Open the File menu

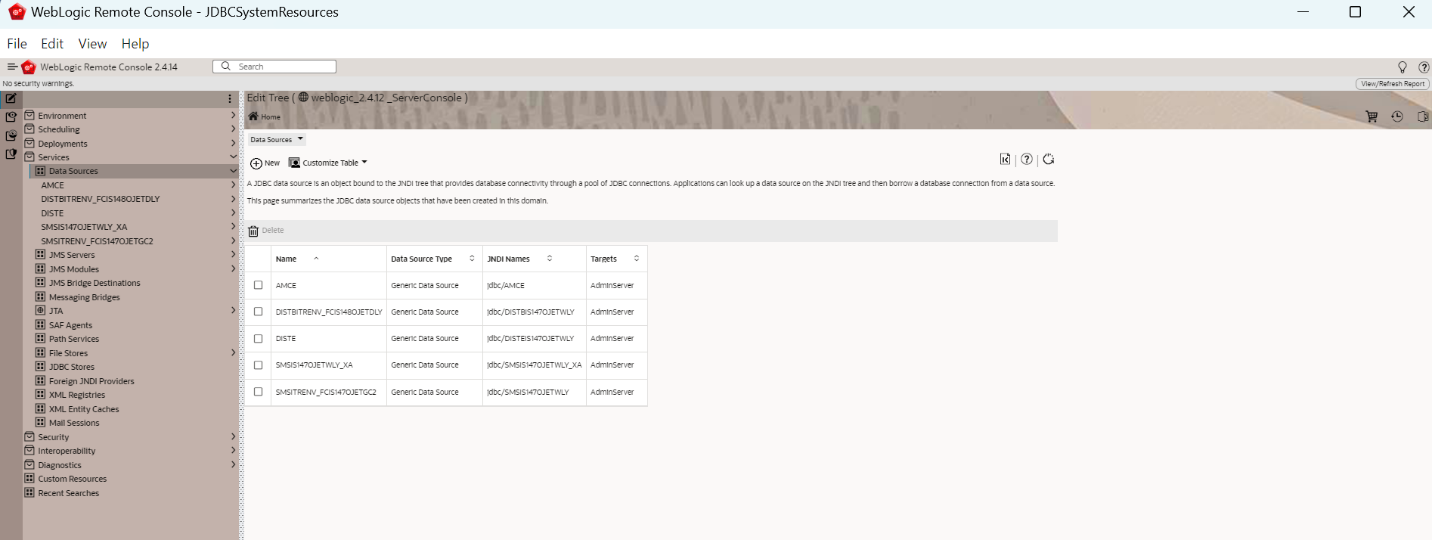click(17, 44)
